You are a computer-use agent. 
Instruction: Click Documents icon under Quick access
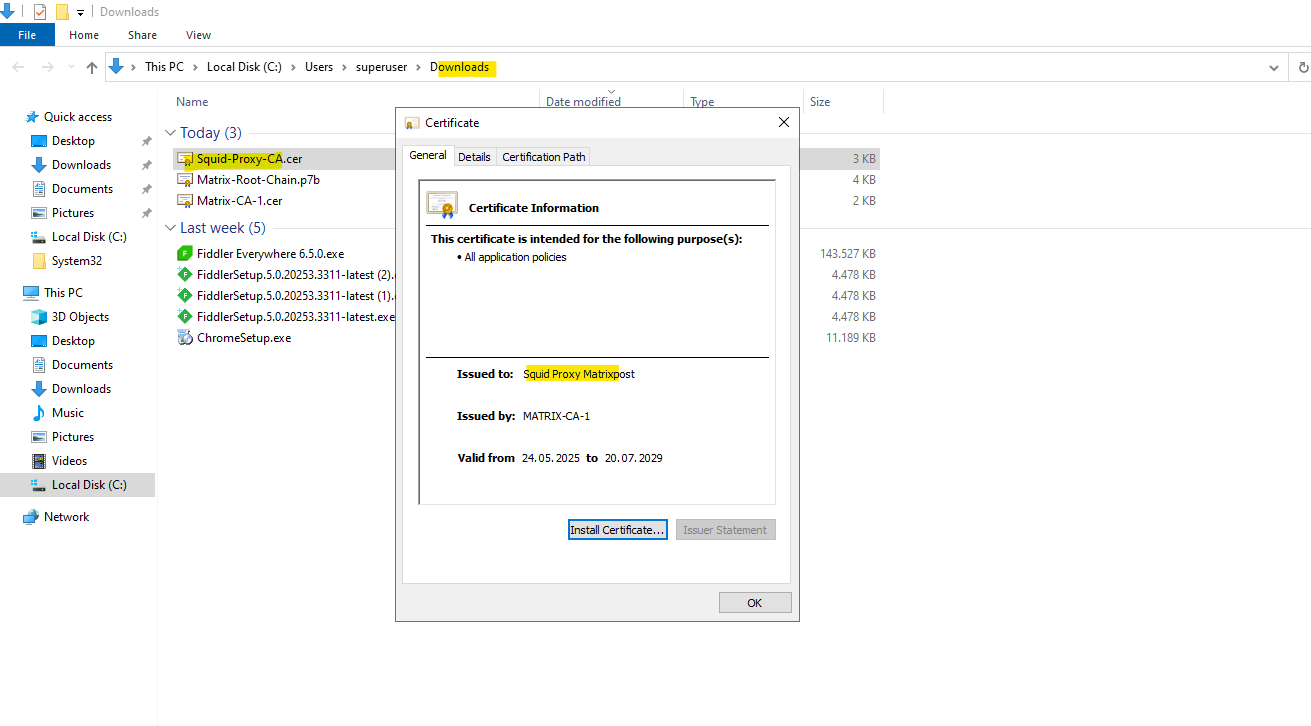pos(39,189)
